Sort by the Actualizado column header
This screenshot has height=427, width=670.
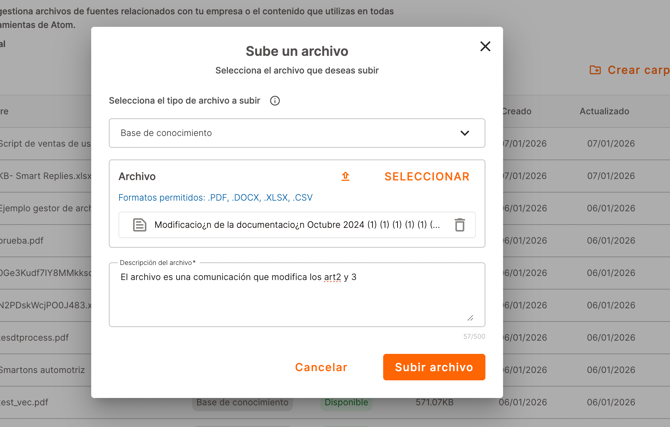604,111
